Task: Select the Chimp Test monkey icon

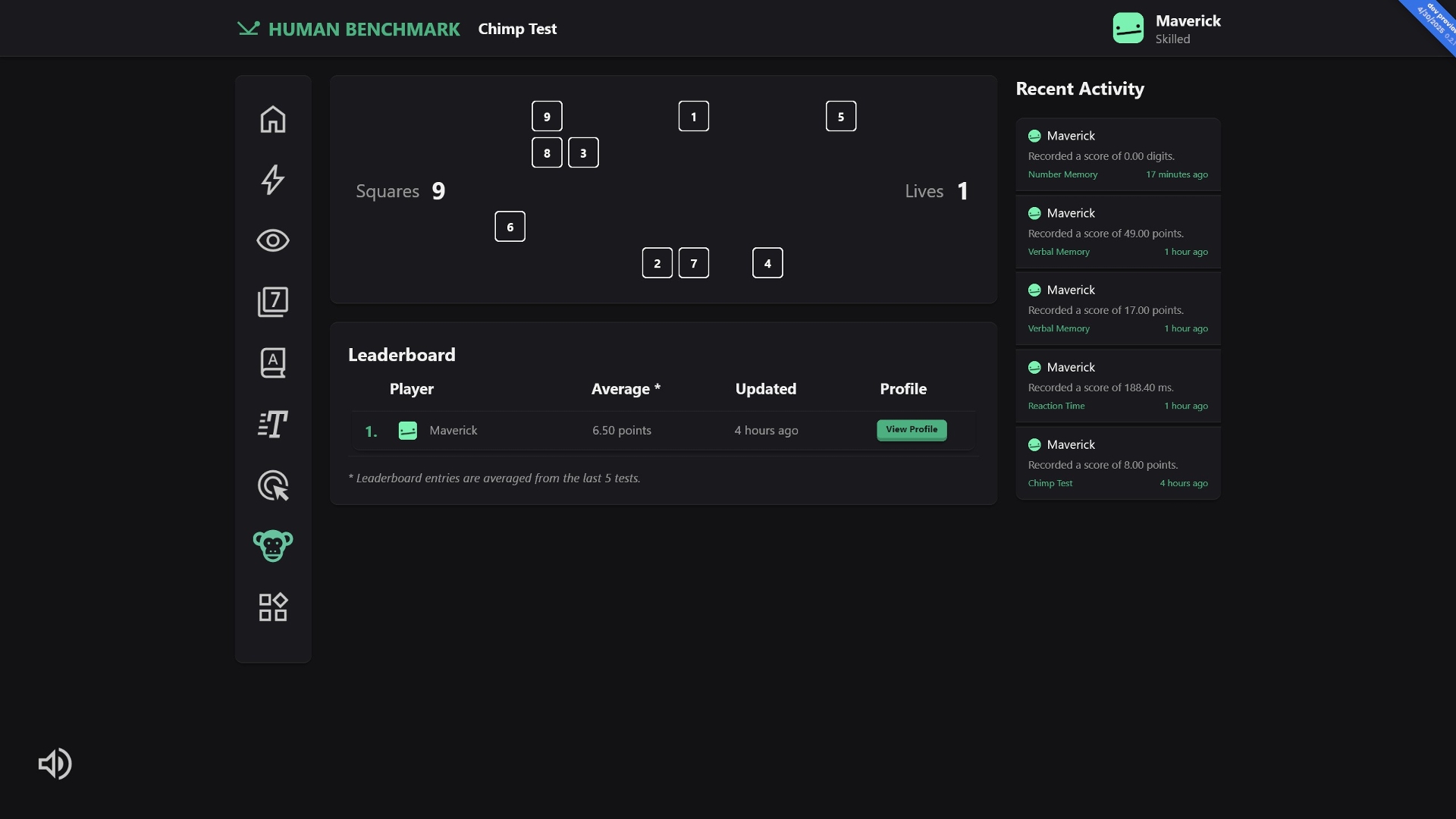Action: tap(273, 546)
